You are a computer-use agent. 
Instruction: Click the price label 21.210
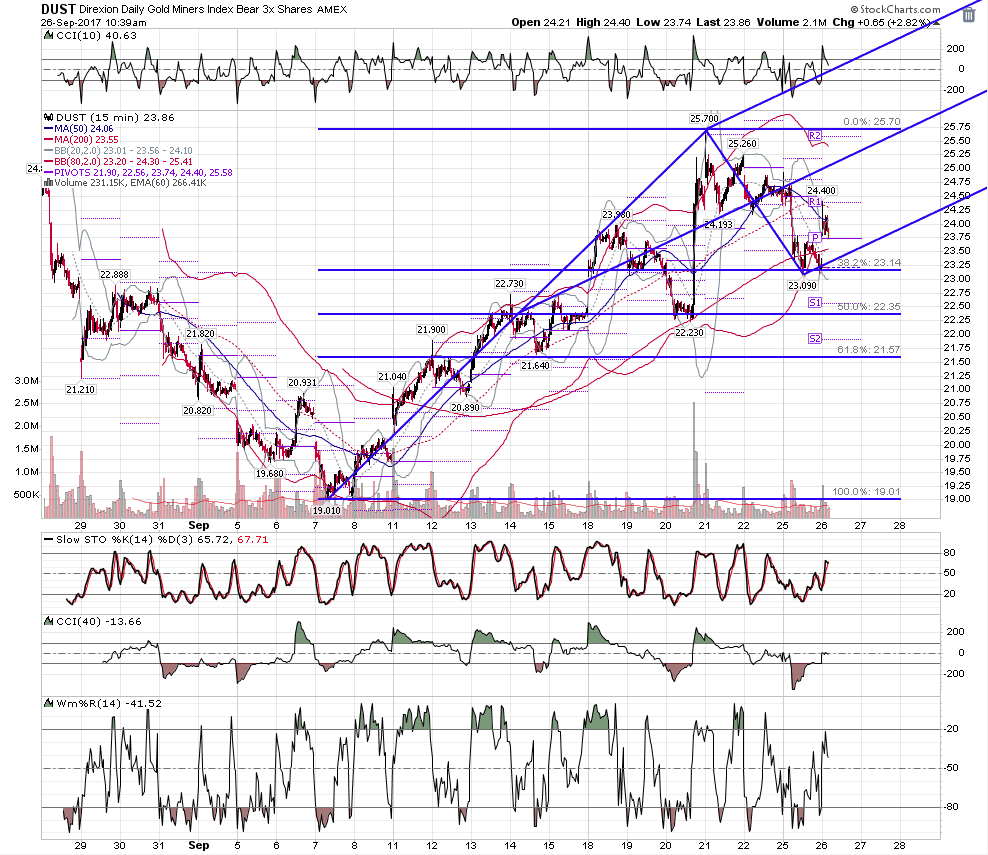click(80, 390)
